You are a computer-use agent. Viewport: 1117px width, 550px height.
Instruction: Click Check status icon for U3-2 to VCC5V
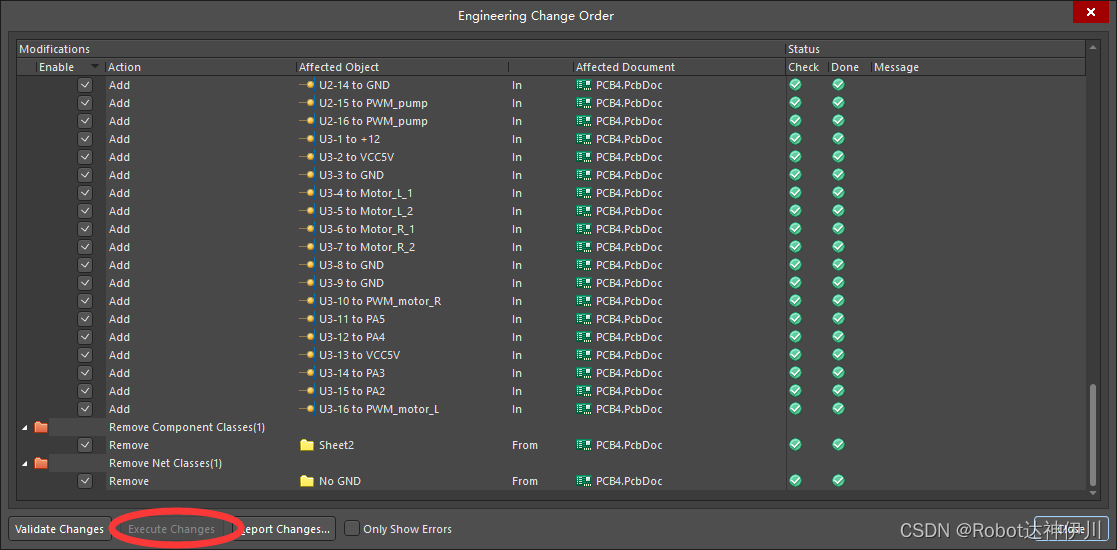tap(795, 157)
